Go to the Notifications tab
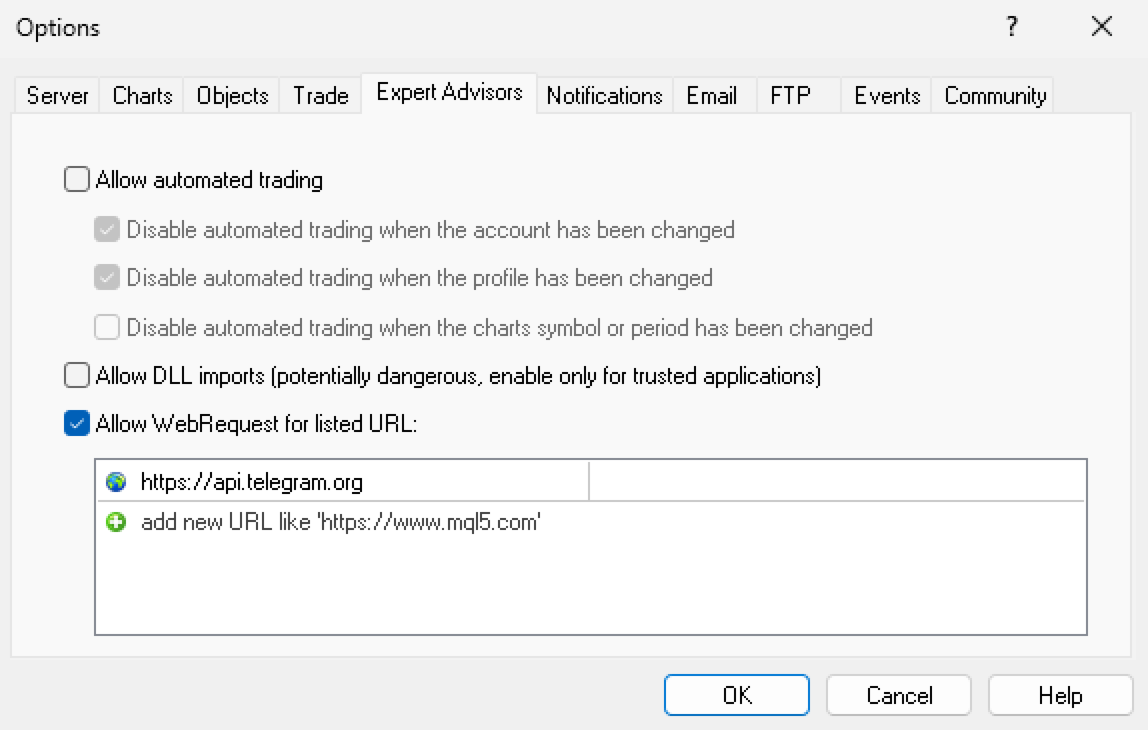The width and height of the screenshot is (1148, 730). [604, 96]
